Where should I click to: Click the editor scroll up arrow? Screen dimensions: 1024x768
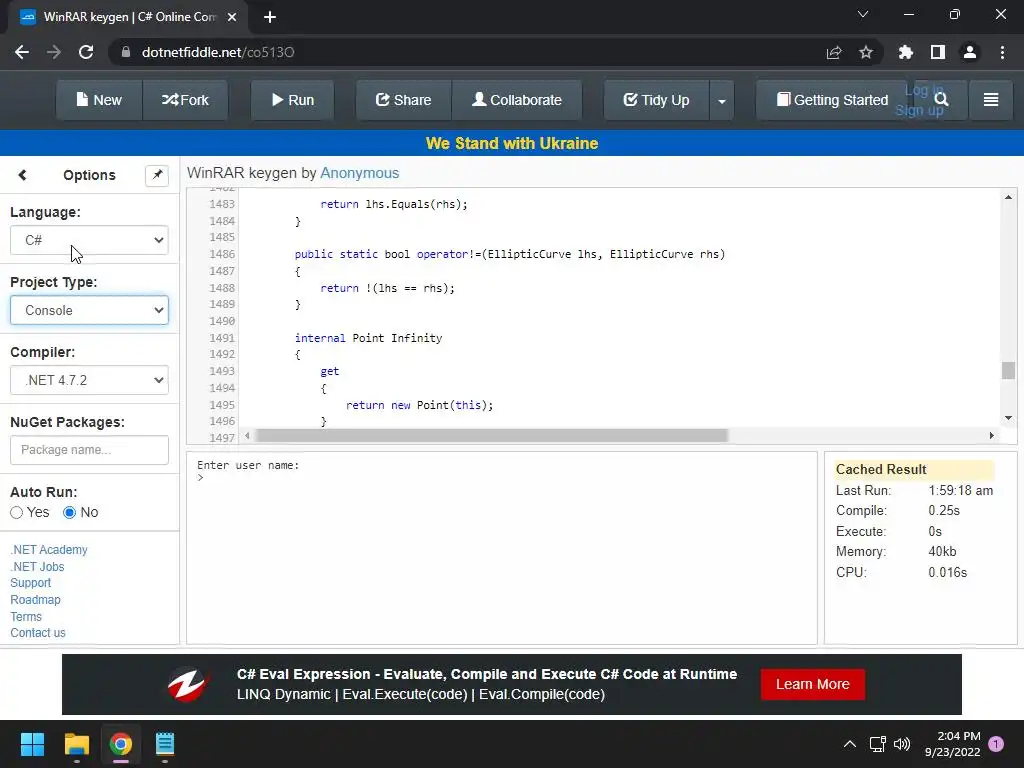tap(1008, 197)
